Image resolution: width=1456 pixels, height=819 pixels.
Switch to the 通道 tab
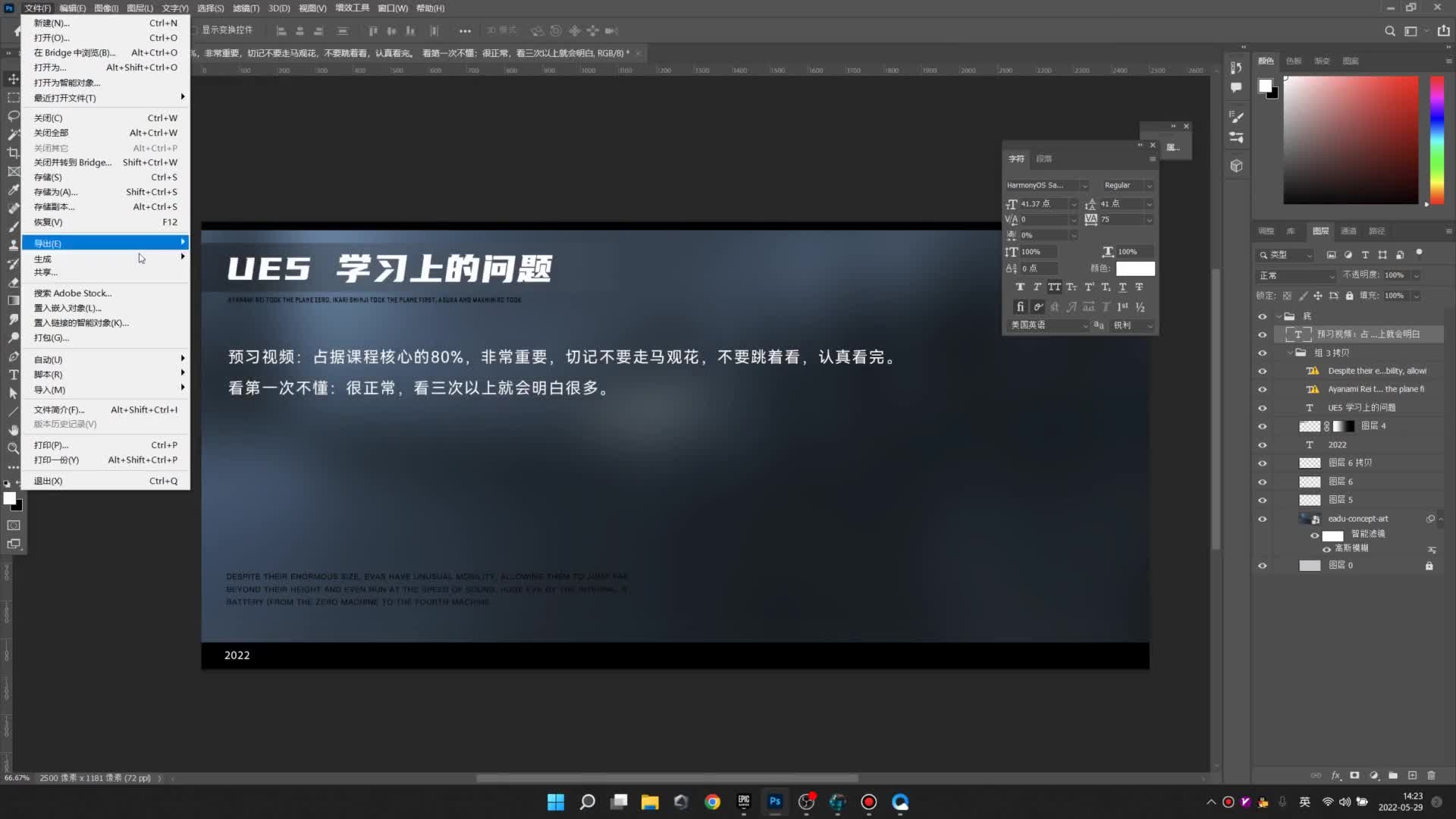coord(1348,231)
